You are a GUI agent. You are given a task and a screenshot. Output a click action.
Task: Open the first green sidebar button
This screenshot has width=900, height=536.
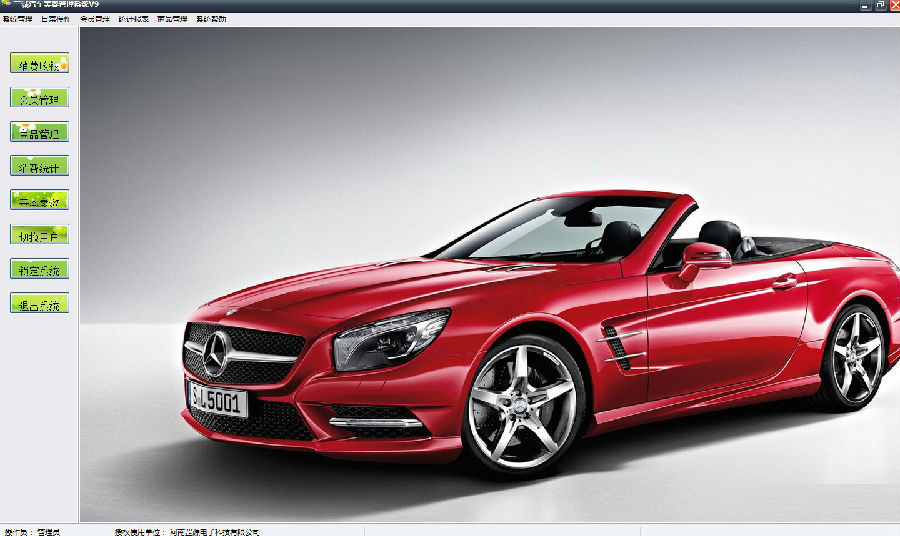(40, 63)
